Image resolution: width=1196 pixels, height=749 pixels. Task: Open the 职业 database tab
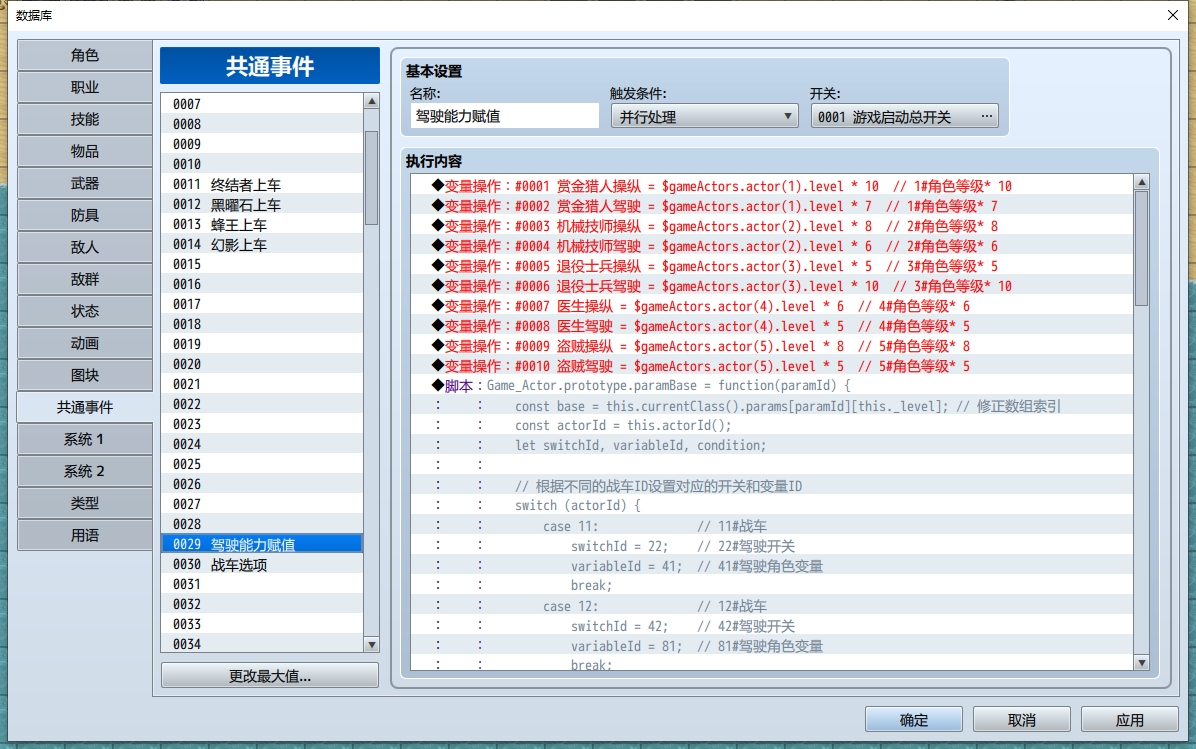click(85, 87)
